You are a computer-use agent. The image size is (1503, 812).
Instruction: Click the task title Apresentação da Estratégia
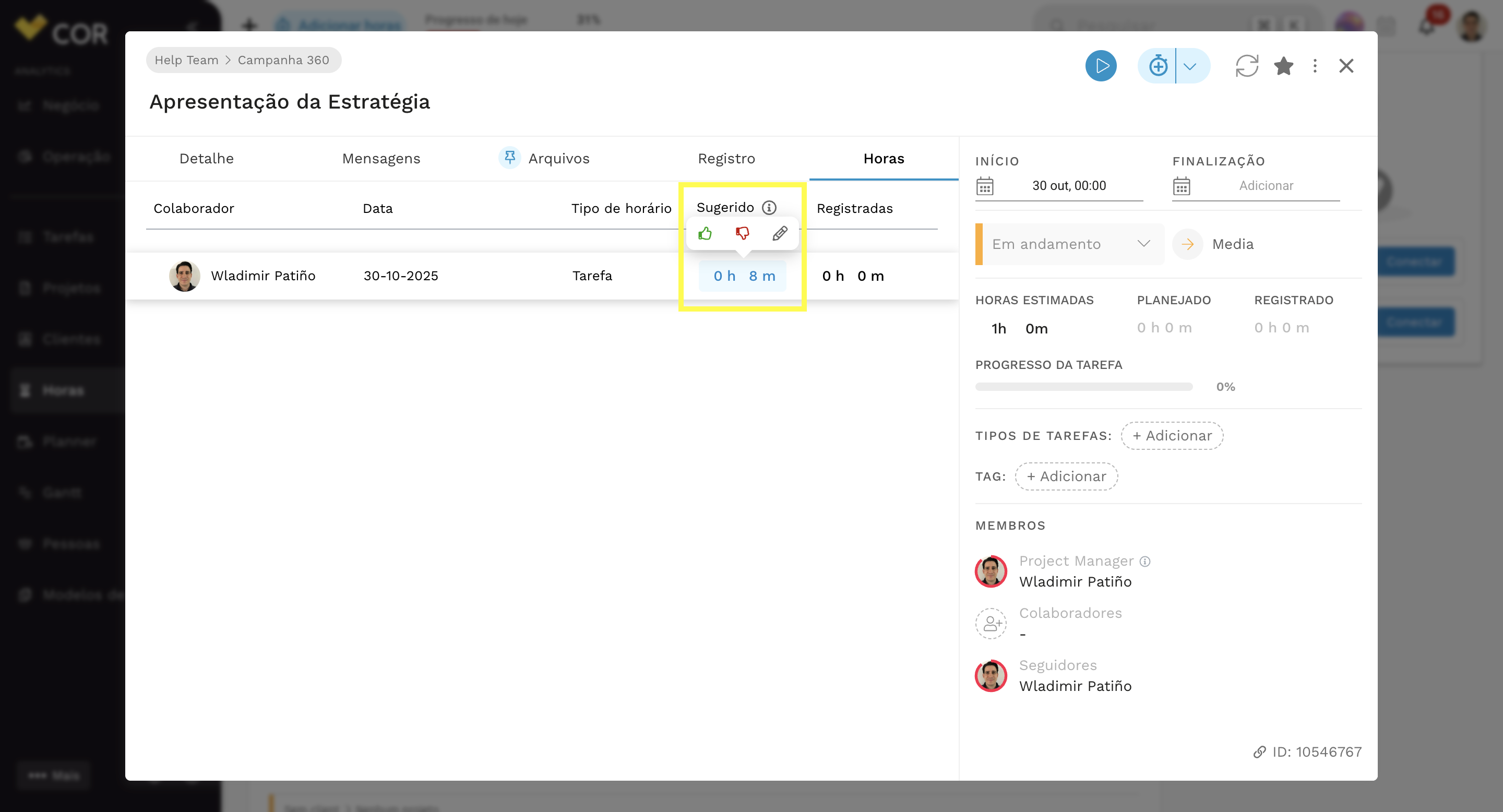pos(290,102)
